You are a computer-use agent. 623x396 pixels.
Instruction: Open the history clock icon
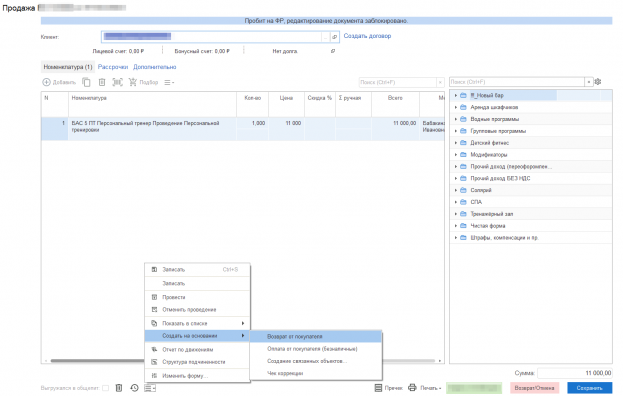point(134,388)
